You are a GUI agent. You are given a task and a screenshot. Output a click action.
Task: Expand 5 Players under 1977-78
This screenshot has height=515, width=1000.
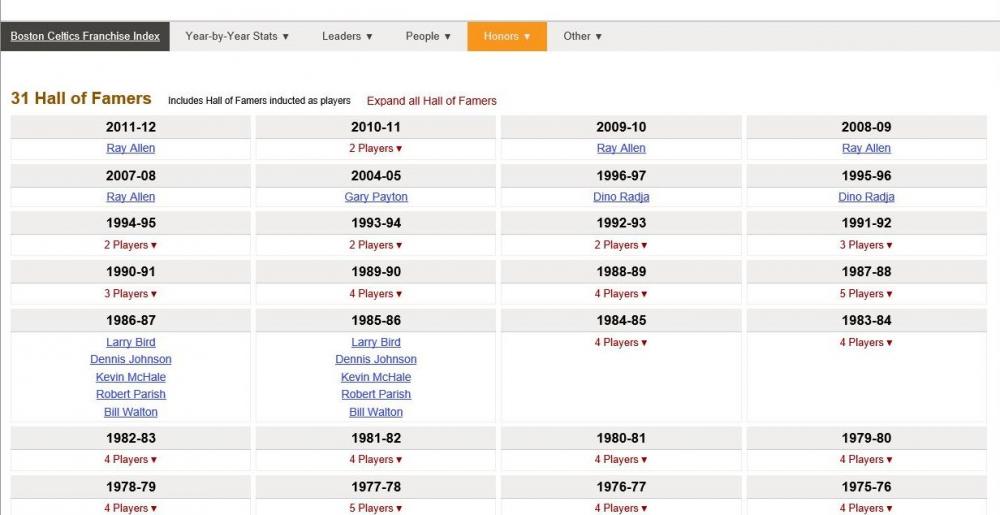[376, 508]
